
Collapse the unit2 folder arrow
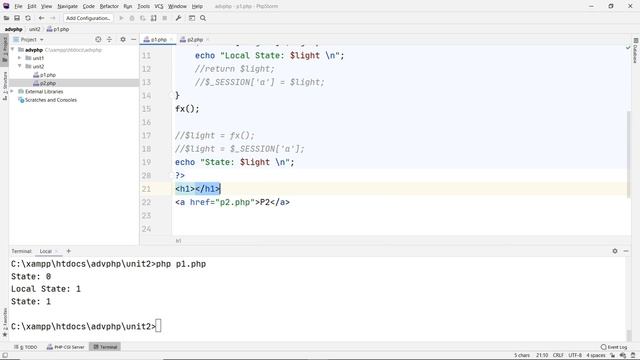20,66
